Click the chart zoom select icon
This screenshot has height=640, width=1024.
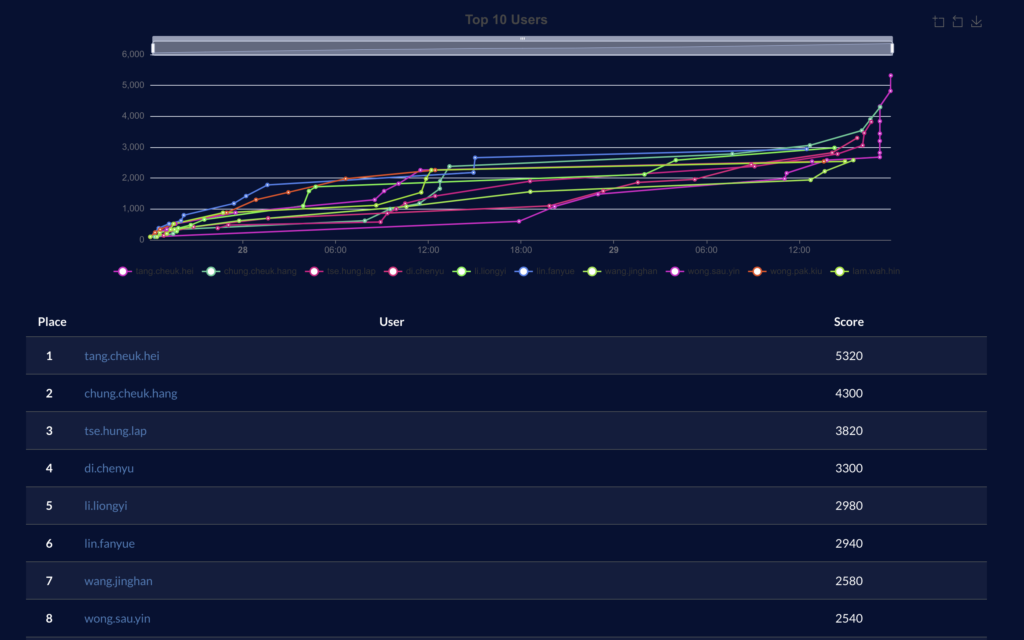click(x=938, y=22)
